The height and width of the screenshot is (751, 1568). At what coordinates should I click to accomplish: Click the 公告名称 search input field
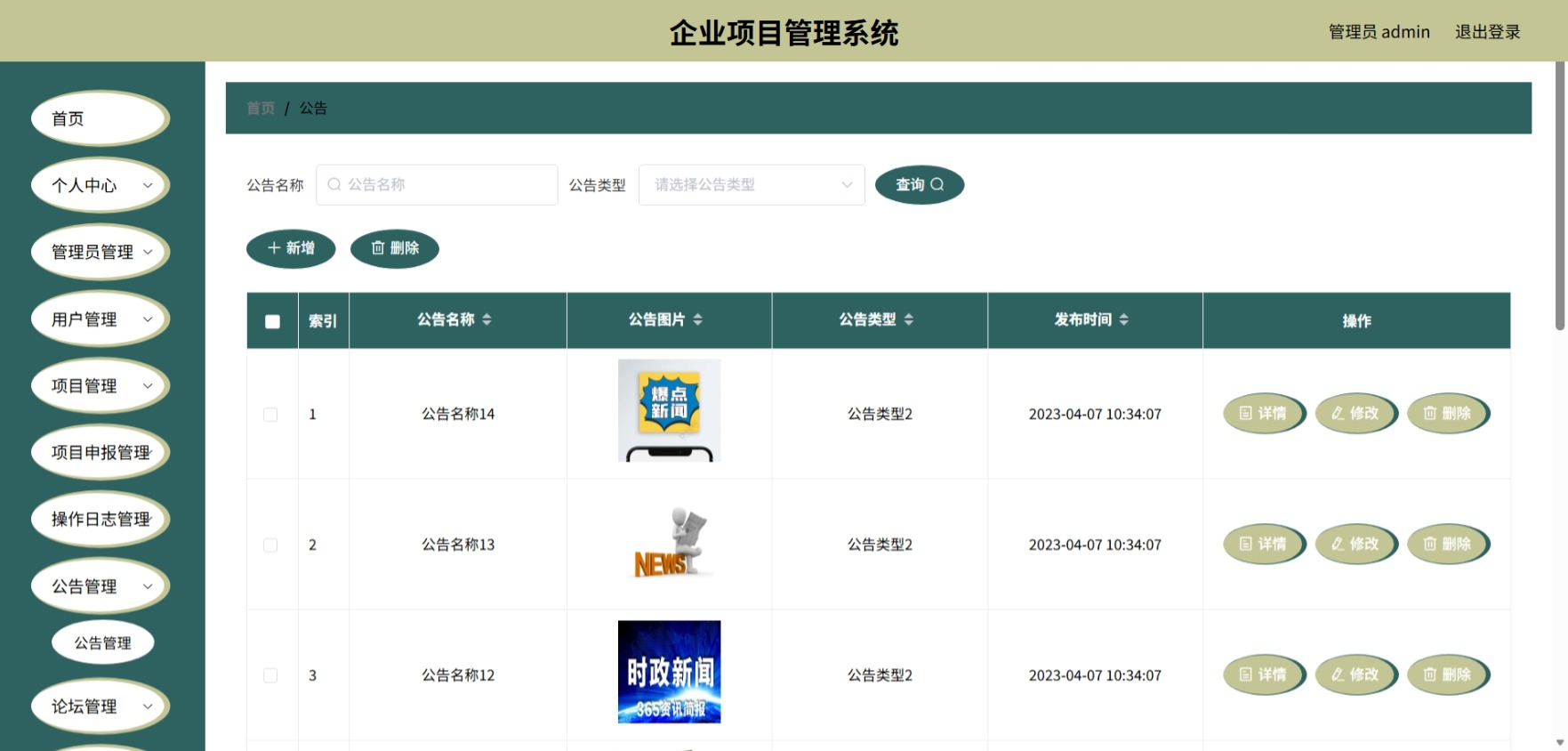click(437, 184)
